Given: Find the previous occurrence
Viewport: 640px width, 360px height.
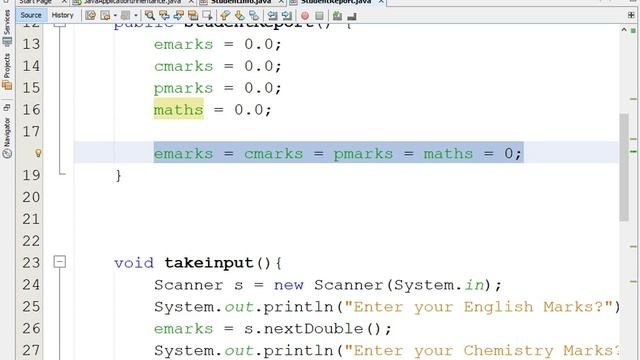Looking at the screenshot, I should tap(164, 16).
